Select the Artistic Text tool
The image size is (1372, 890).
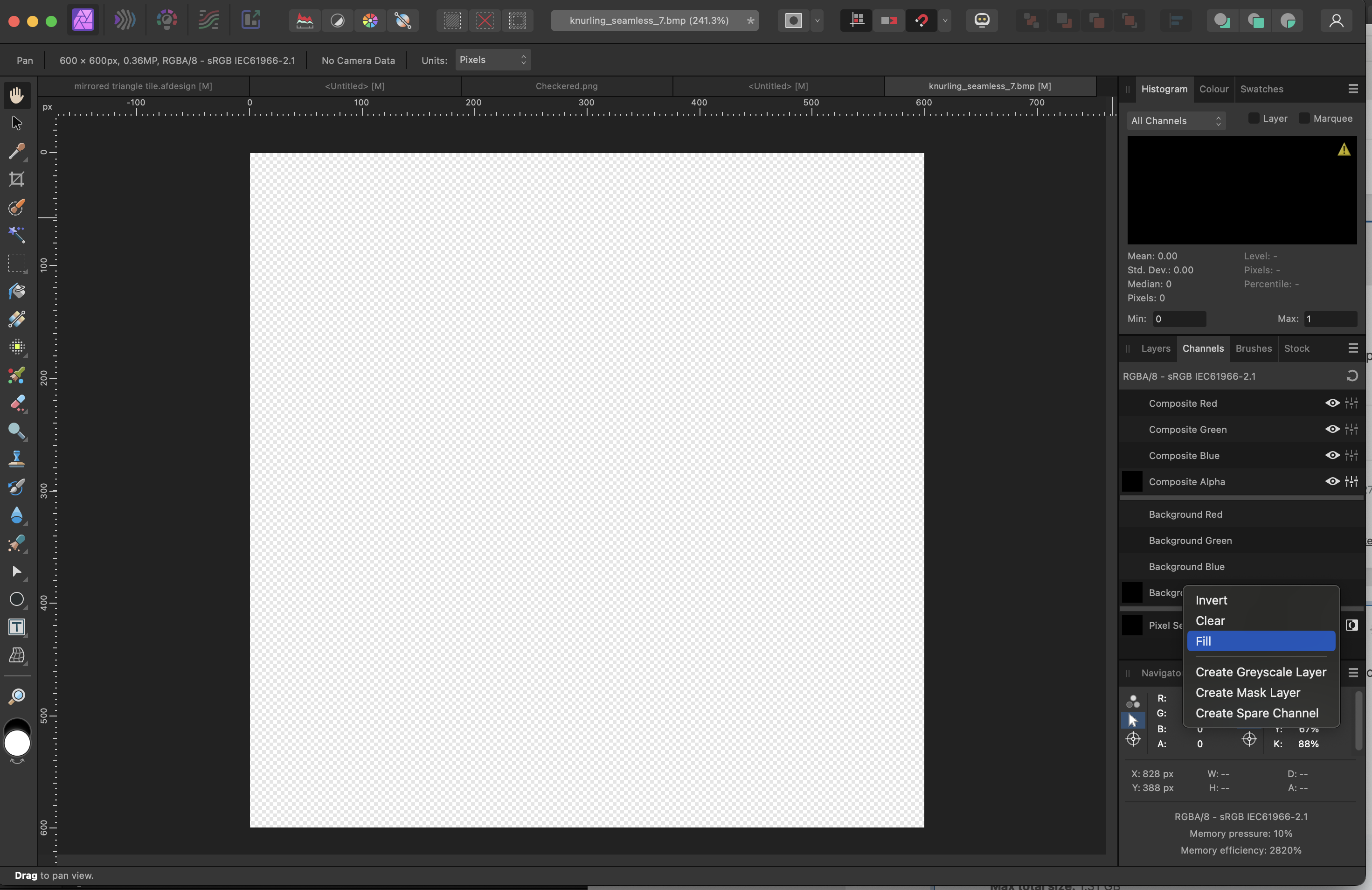[x=17, y=627]
